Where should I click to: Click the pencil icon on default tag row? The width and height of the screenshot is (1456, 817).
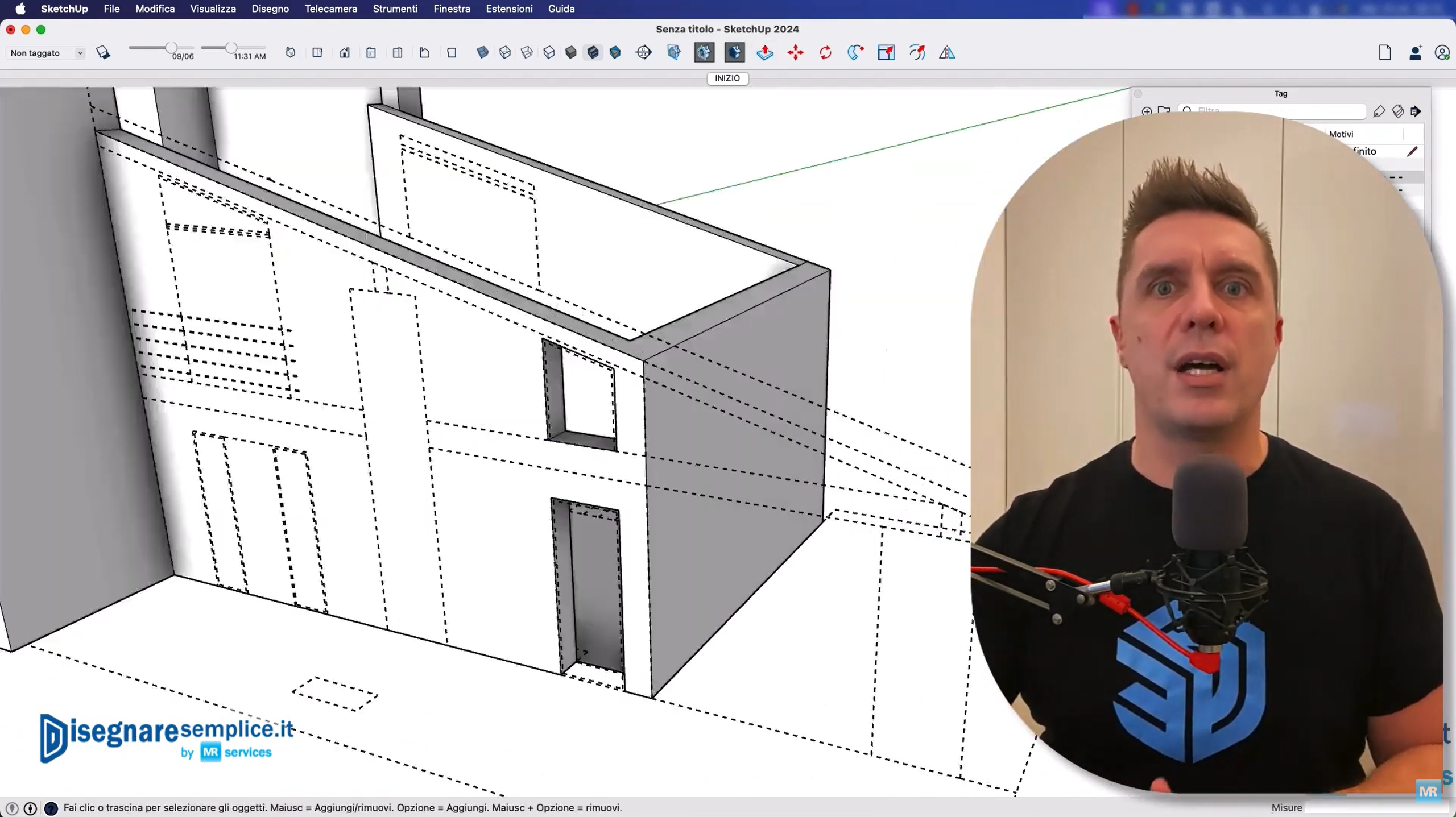coord(1412,151)
